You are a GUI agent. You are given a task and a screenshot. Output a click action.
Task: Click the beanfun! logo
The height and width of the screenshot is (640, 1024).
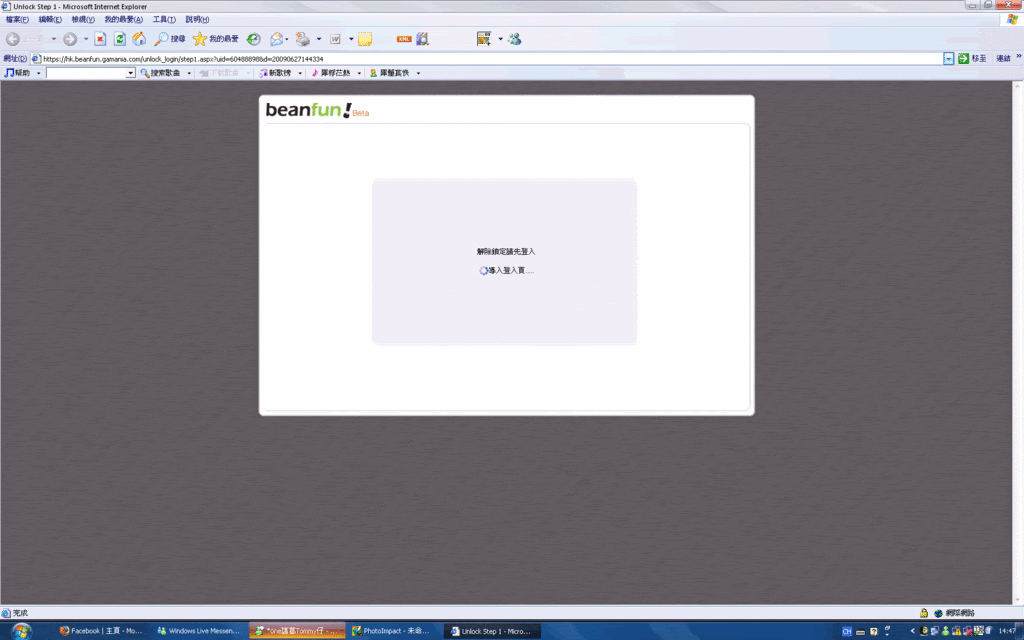click(x=317, y=110)
